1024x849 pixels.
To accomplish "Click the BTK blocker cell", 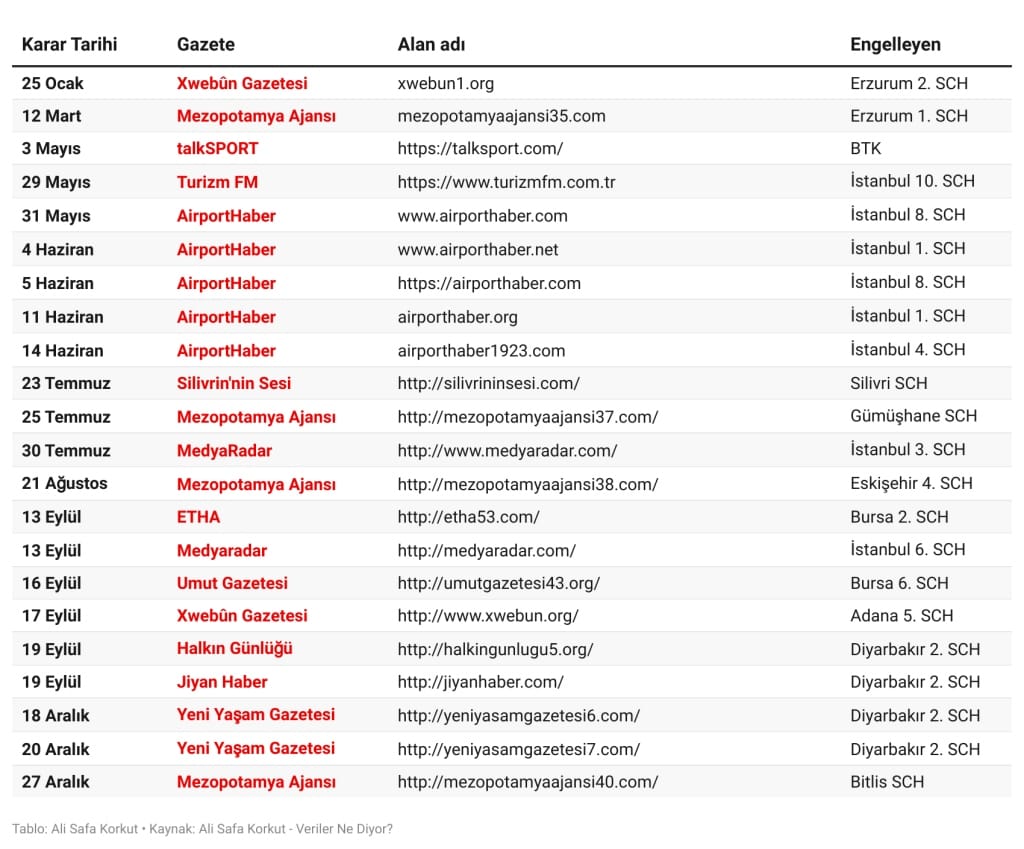I will tap(865, 148).
